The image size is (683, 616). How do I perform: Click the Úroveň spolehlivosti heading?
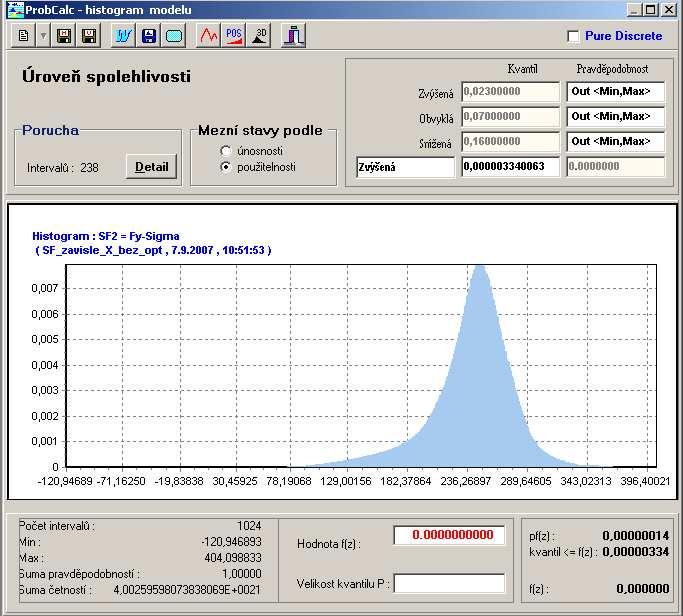106,77
